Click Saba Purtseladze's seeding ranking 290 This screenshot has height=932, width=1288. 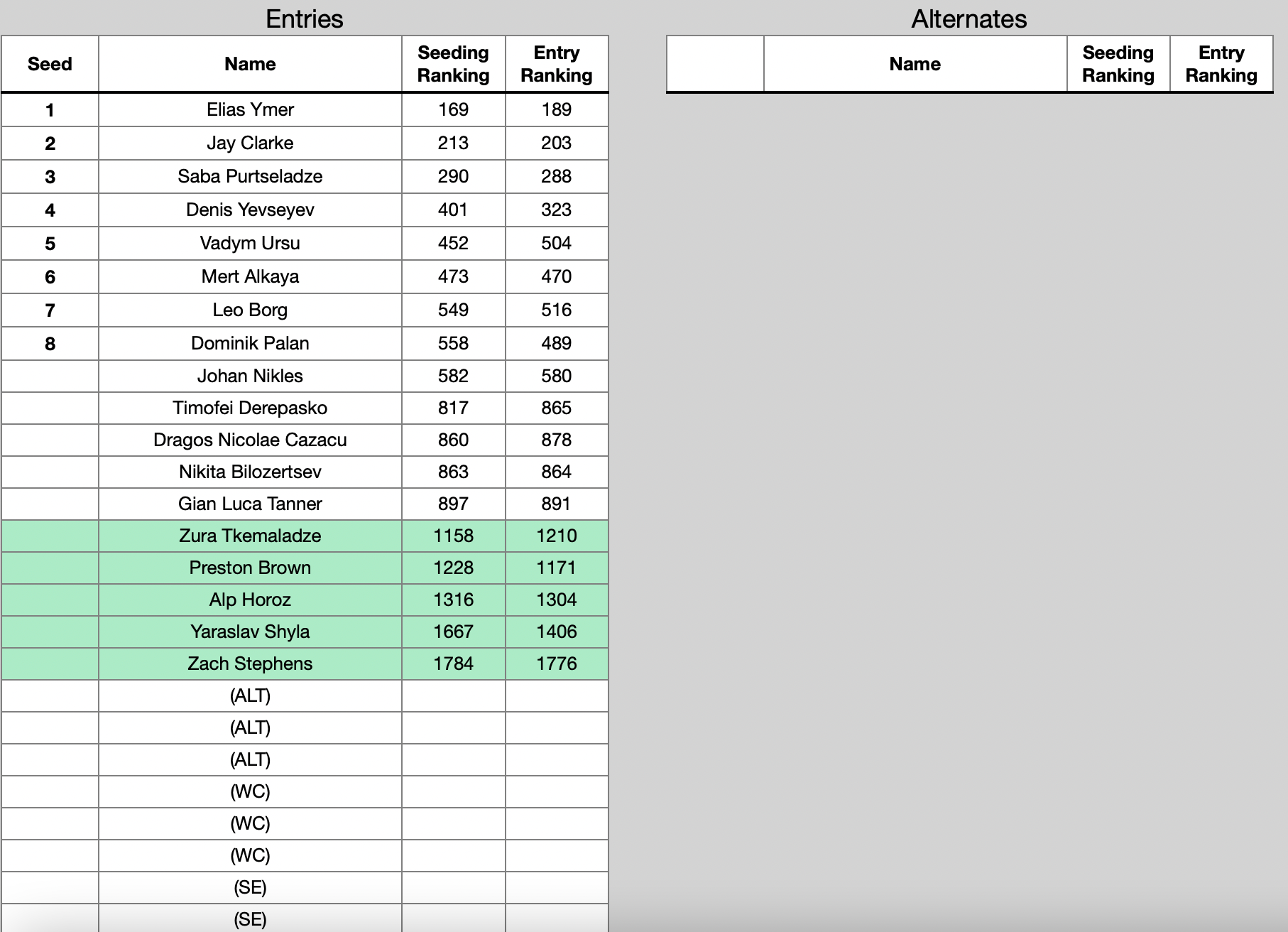pos(453,177)
